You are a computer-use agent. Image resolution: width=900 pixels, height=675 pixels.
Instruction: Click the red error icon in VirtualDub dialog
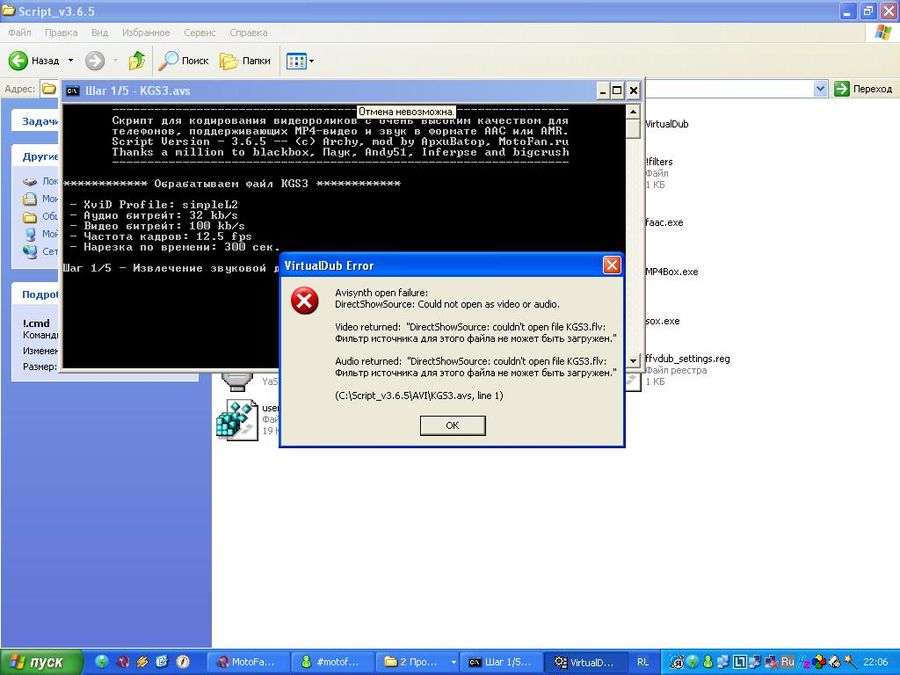pyautogui.click(x=305, y=301)
